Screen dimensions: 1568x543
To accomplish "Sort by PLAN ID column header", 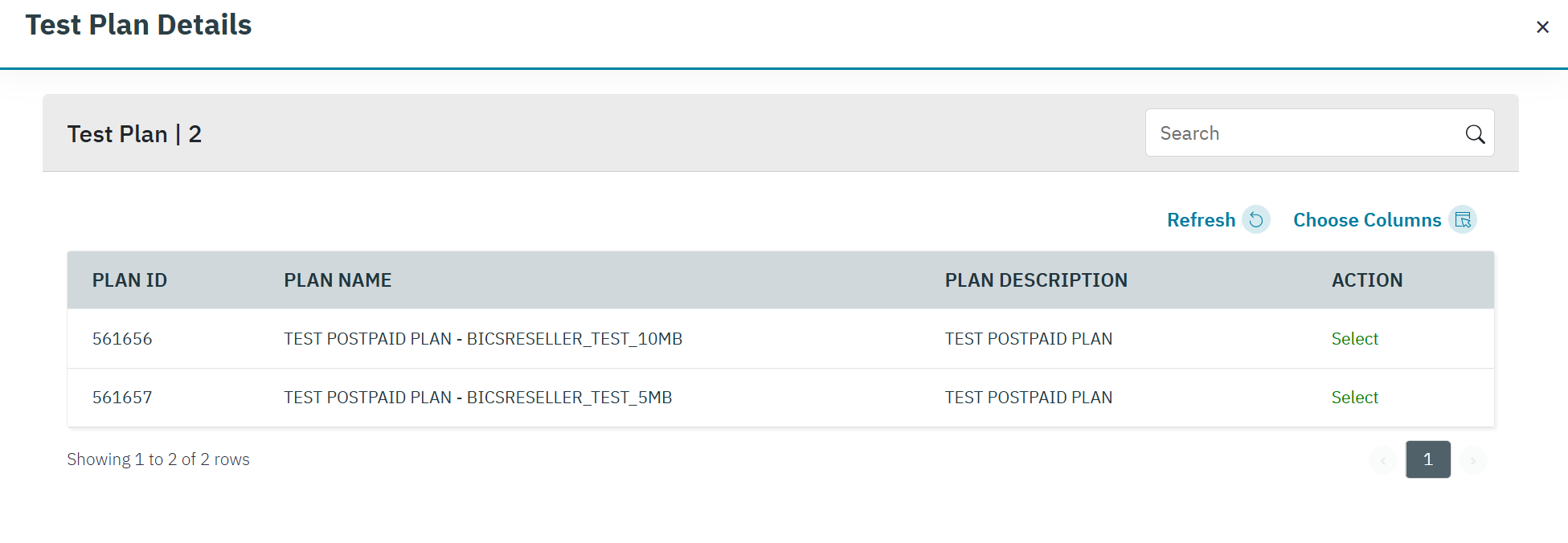I will coord(129,280).
